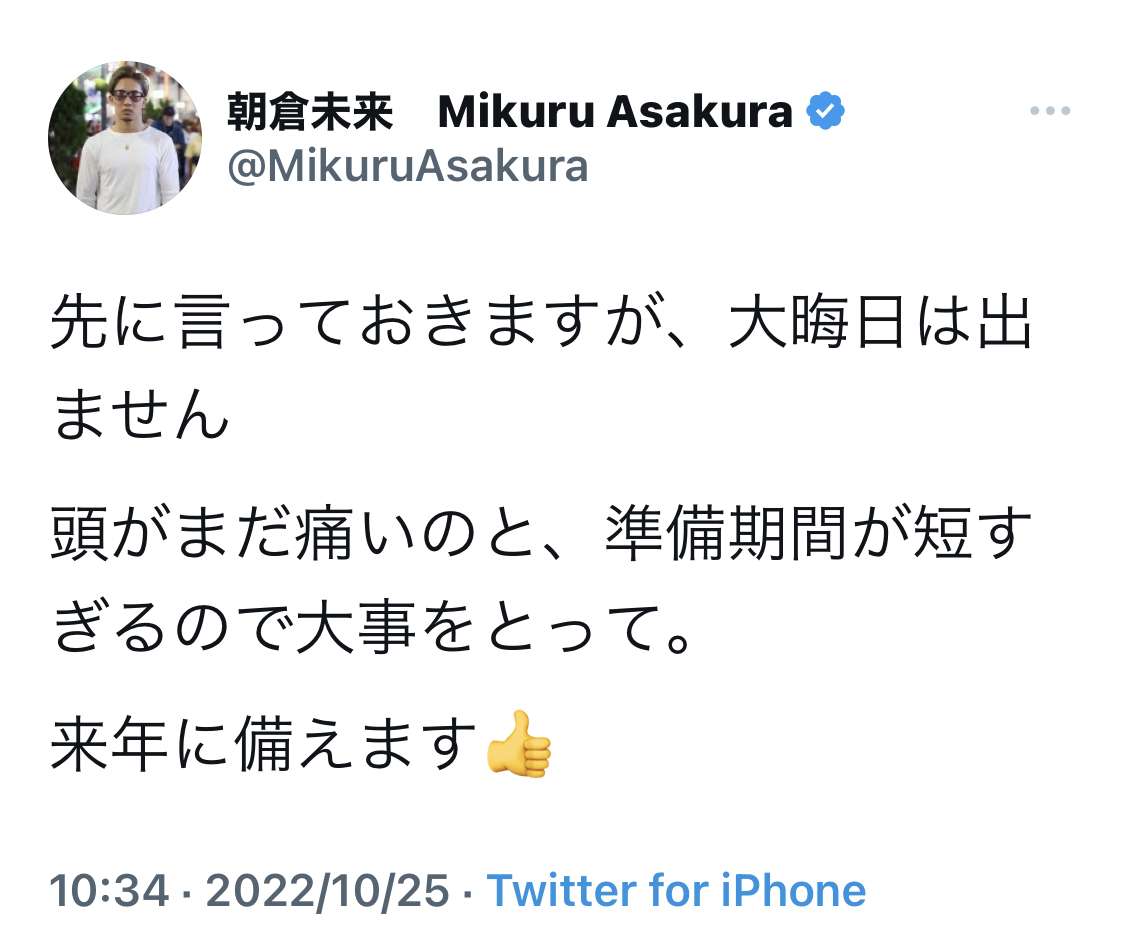Viewport: 1125px width, 942px height.
Task: Click the Japanese display name 朝倉未来
Action: 310,114
